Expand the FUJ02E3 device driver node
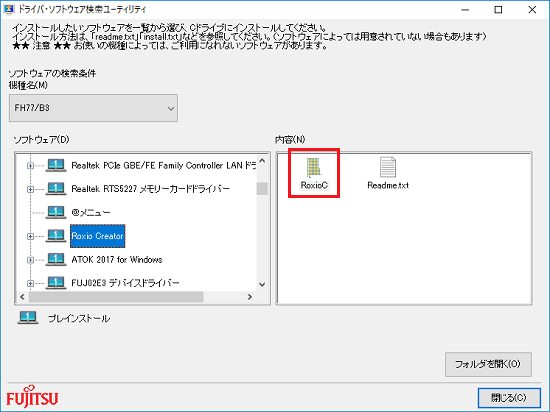This screenshot has height=412, width=550. [31, 283]
